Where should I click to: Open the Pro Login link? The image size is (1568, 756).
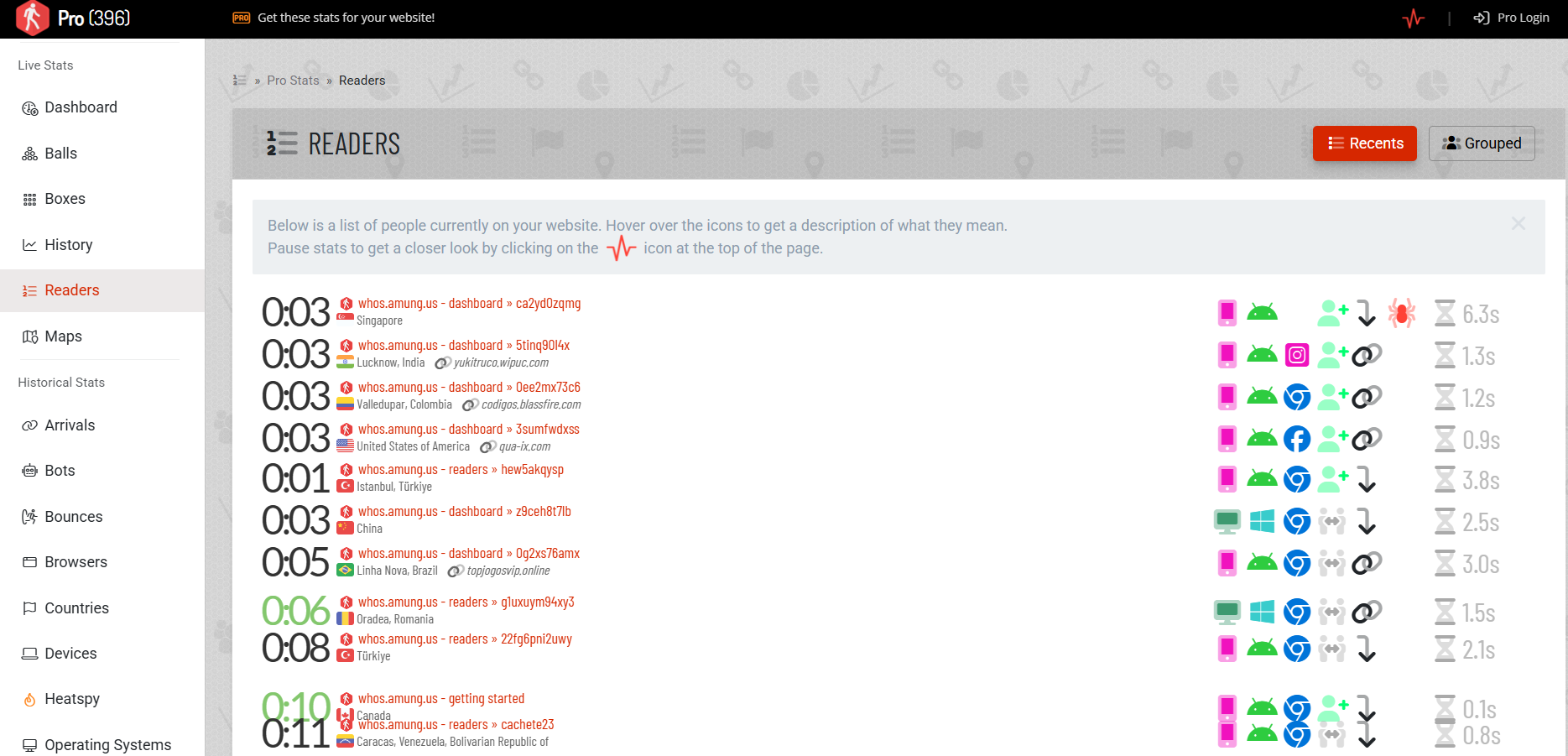[x=1512, y=18]
